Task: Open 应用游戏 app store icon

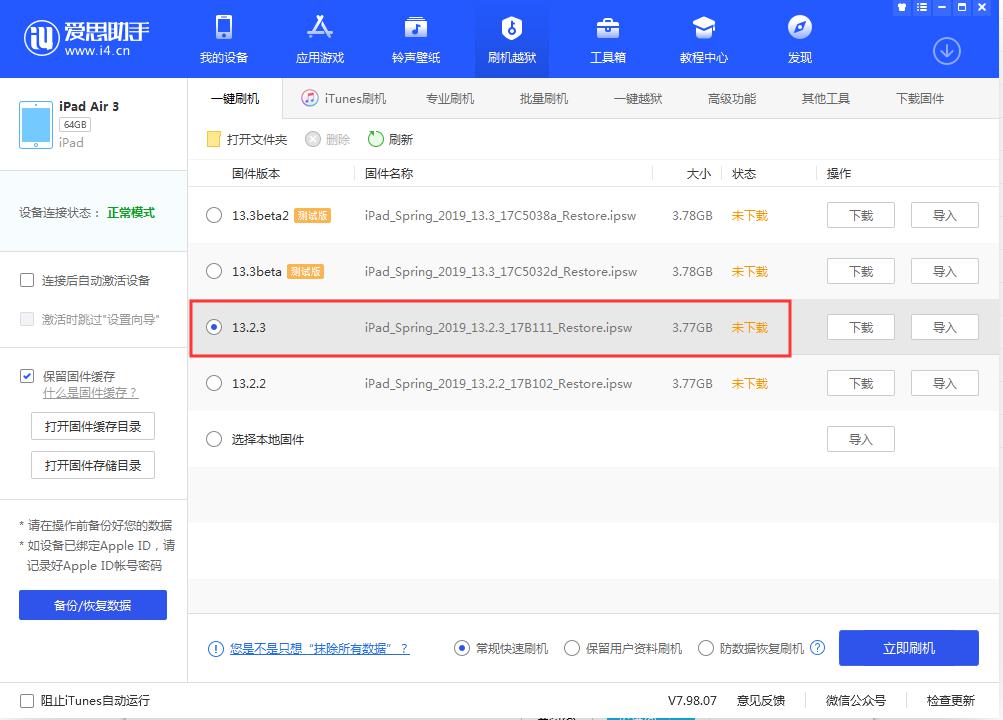Action: pyautogui.click(x=320, y=28)
